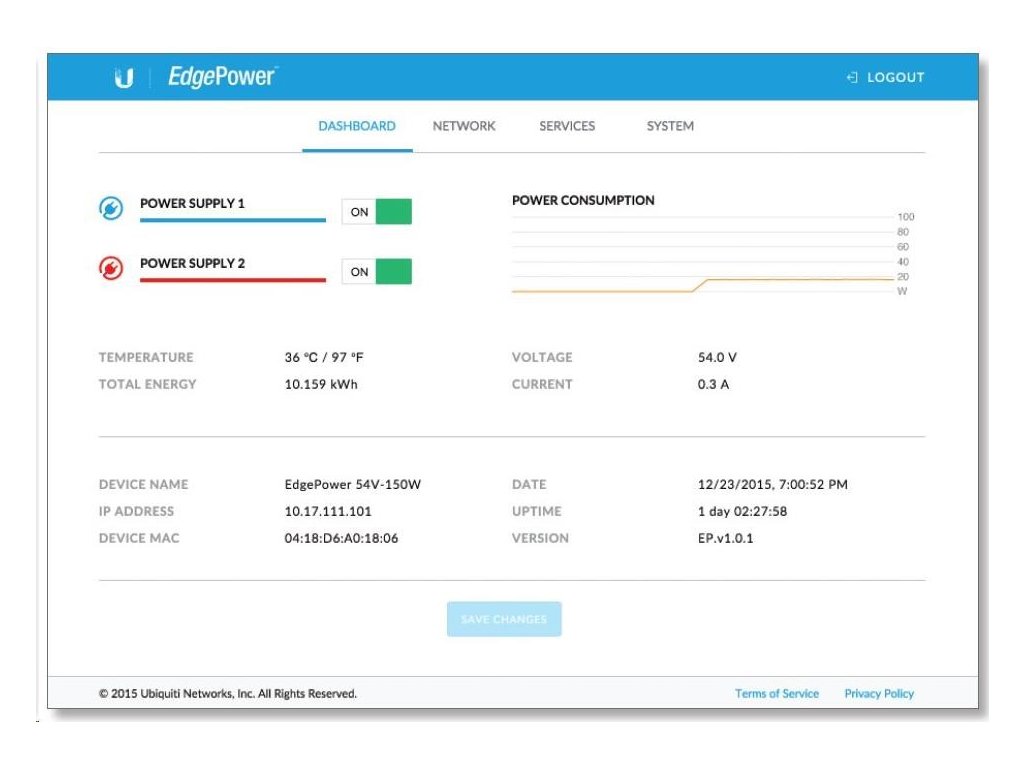Click the device MAC address value
This screenshot has width=1024, height=768.
tap(341, 538)
